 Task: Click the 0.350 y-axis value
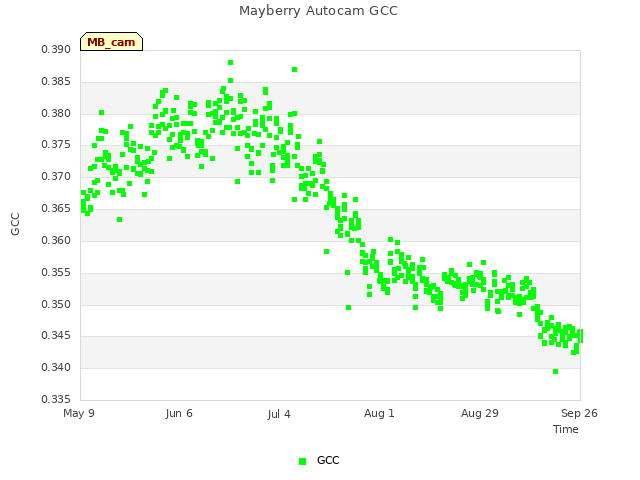(56, 304)
